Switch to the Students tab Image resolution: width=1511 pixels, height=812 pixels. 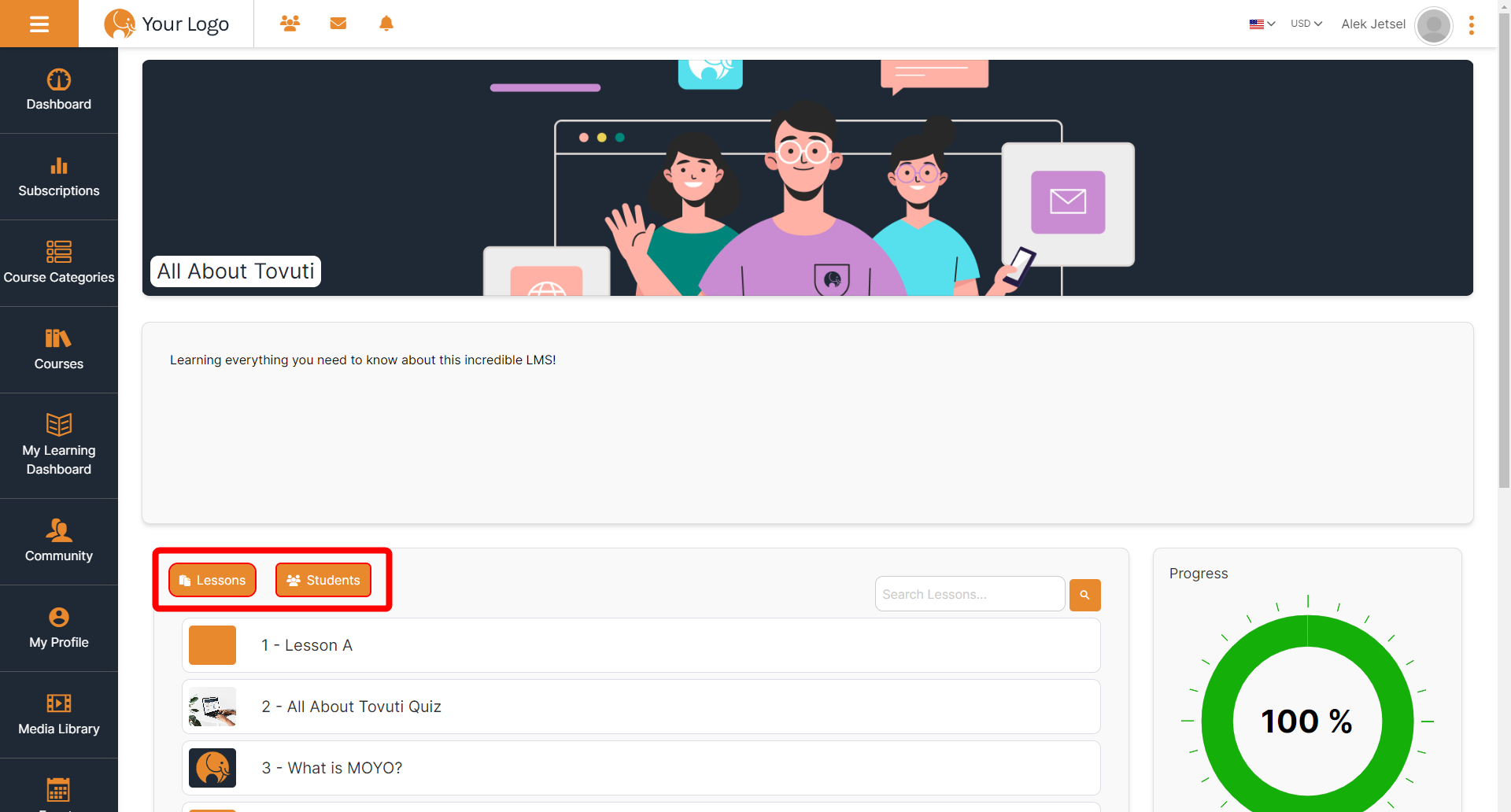pos(323,580)
